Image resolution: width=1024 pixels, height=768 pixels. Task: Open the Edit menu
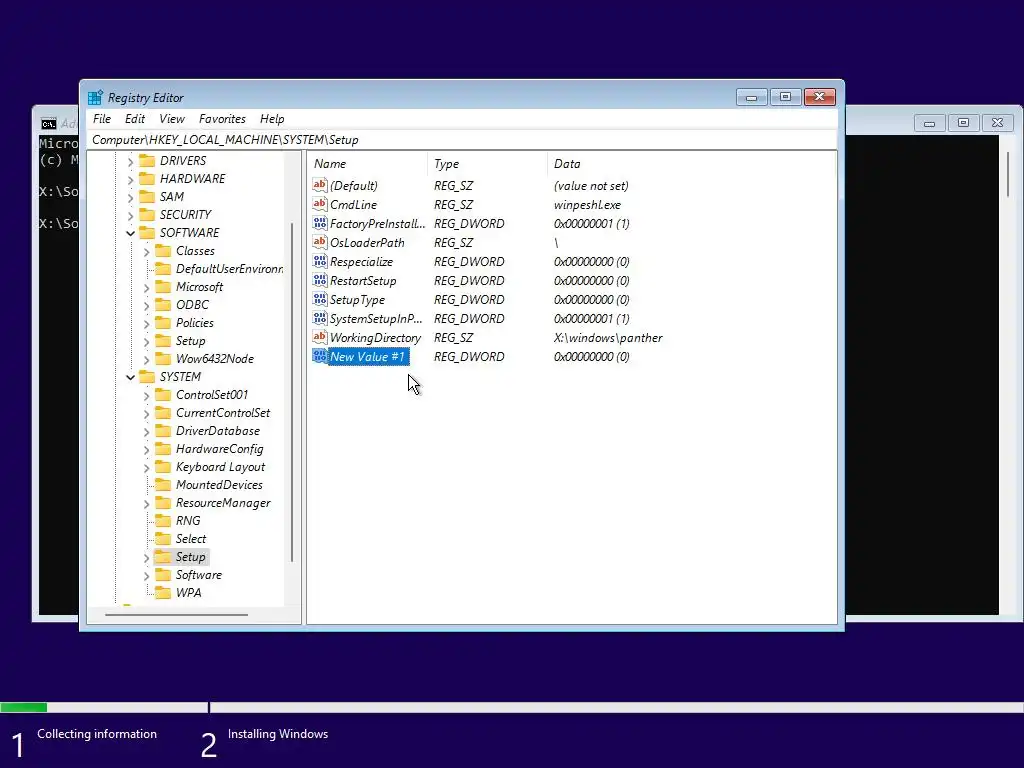coord(135,119)
